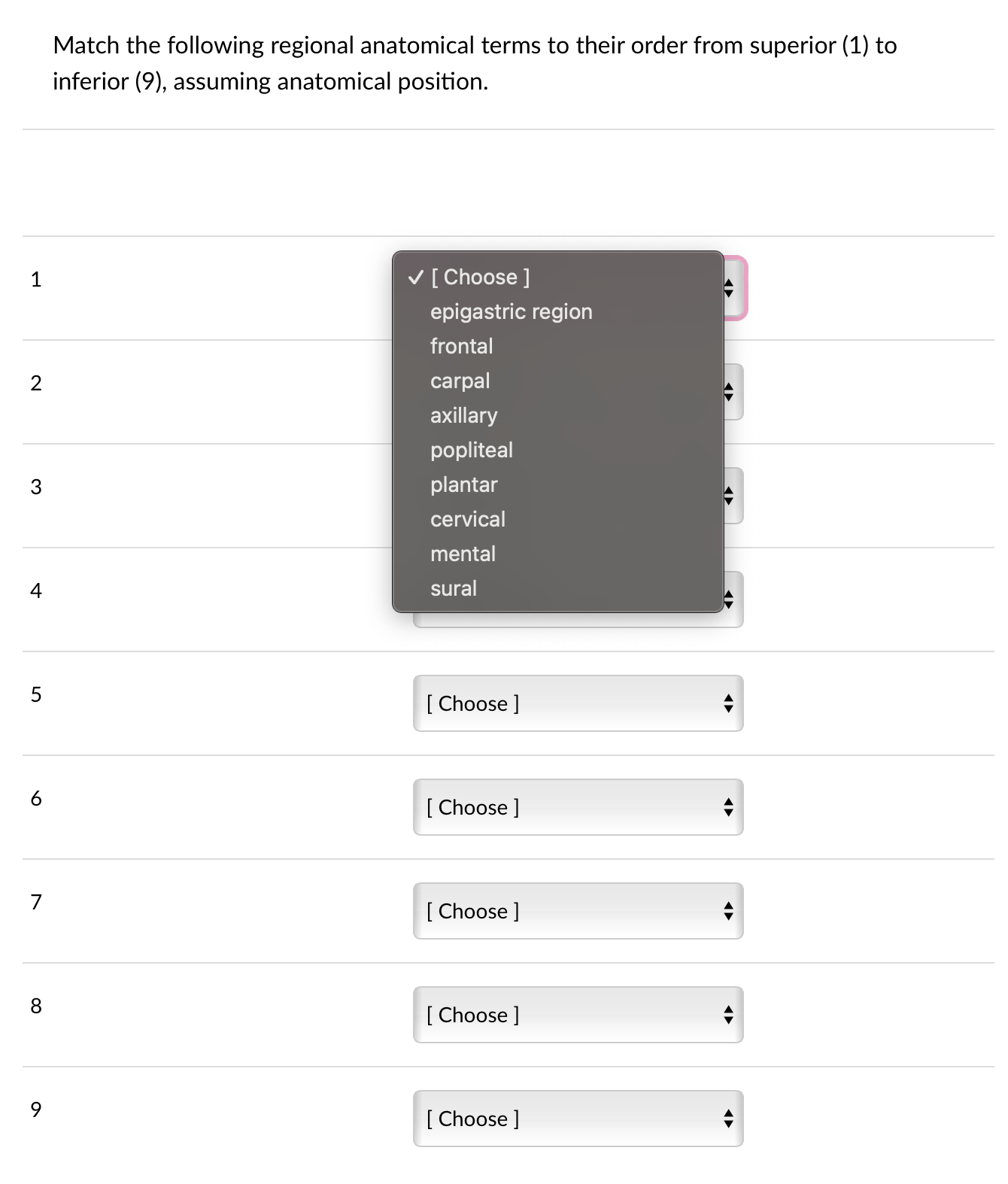Image resolution: width=1008 pixels, height=1184 pixels.
Task: Select "sural" from the open dropdown
Action: (454, 588)
